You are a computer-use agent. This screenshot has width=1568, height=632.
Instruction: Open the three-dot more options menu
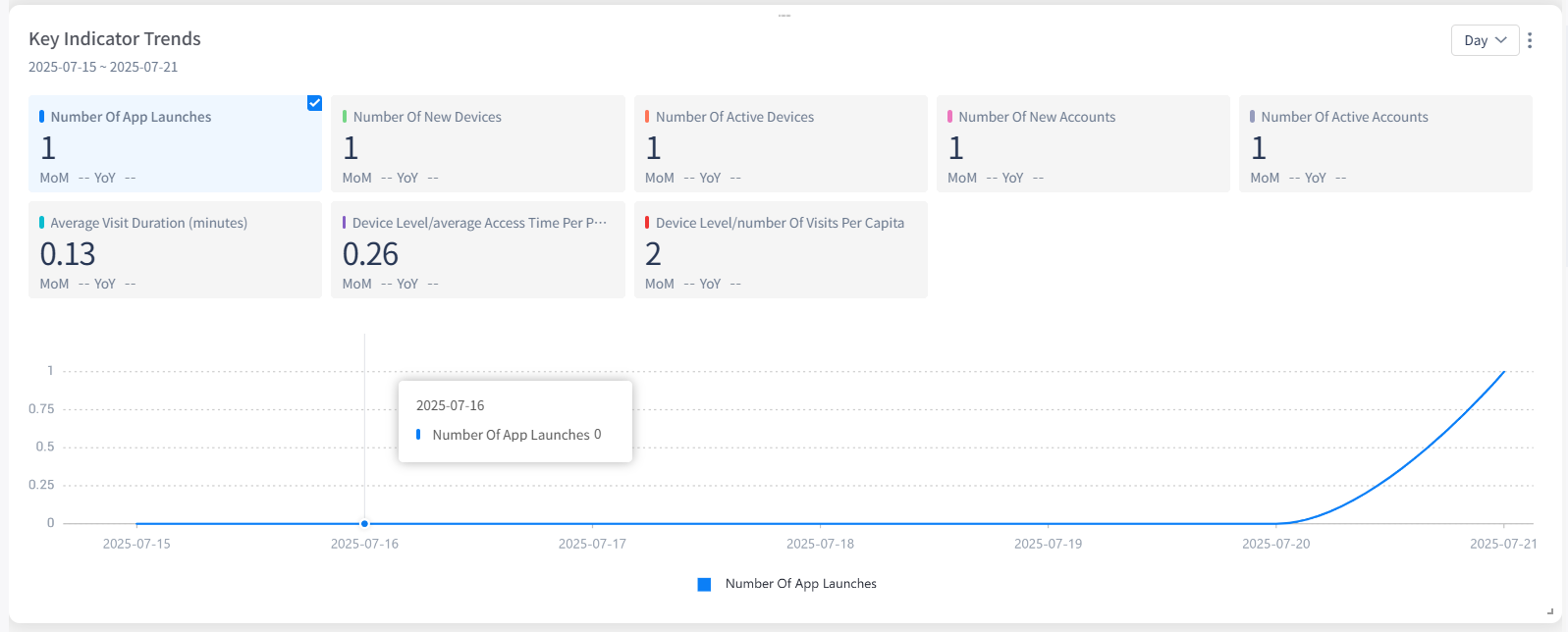pyautogui.click(x=1530, y=40)
